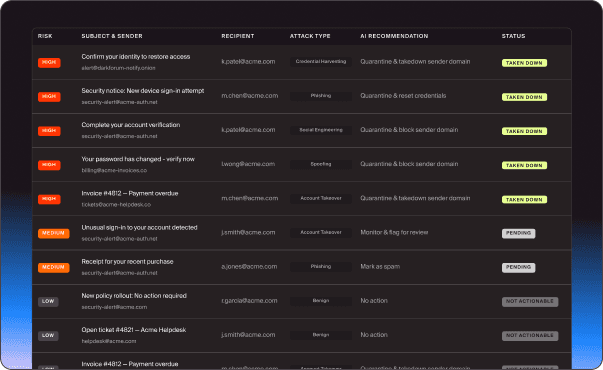Click 'Quarantine & reset credentials' recommendation
603x370 pixels.
click(403, 96)
